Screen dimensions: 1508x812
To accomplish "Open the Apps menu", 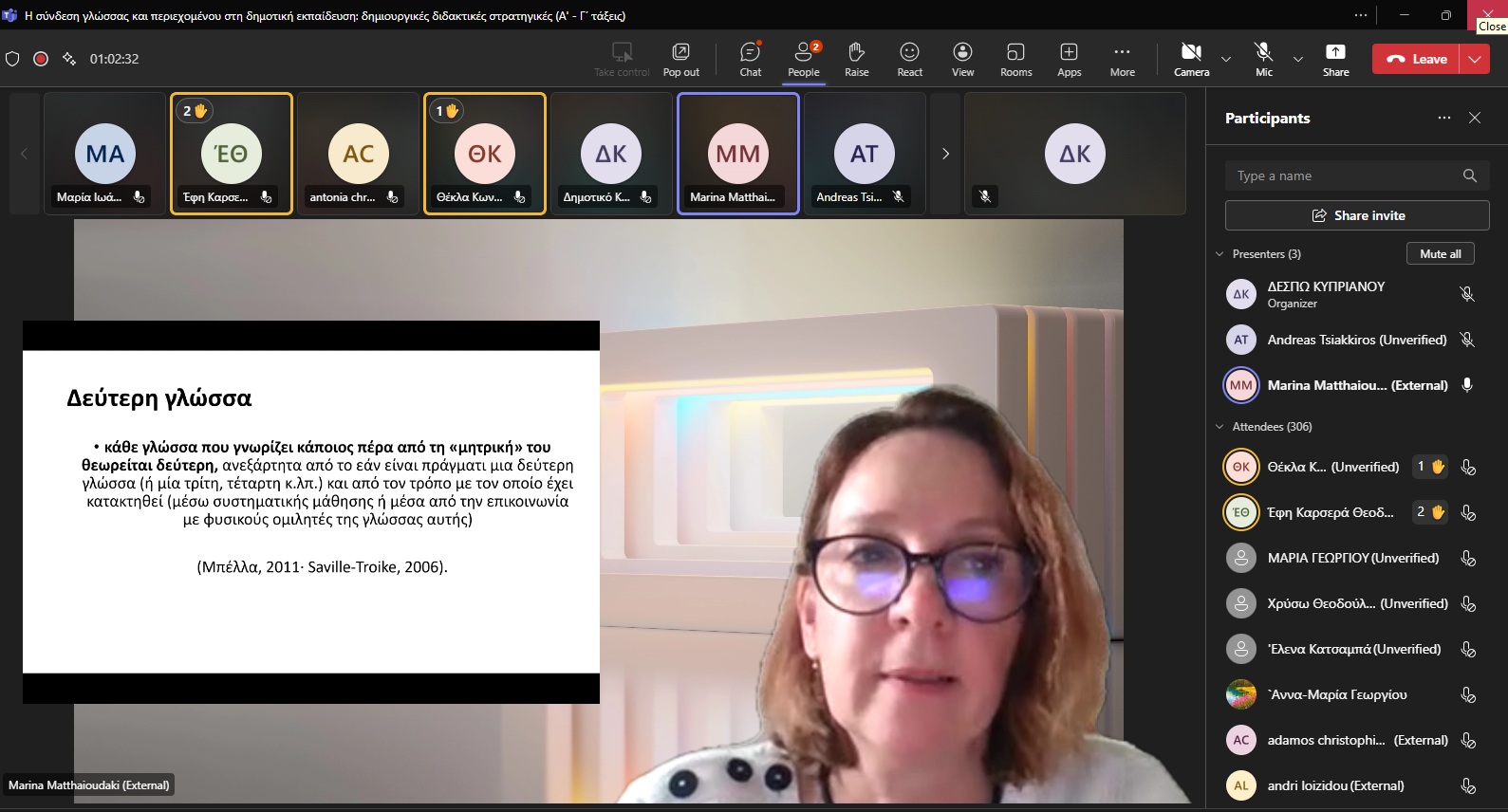I will point(1069,59).
